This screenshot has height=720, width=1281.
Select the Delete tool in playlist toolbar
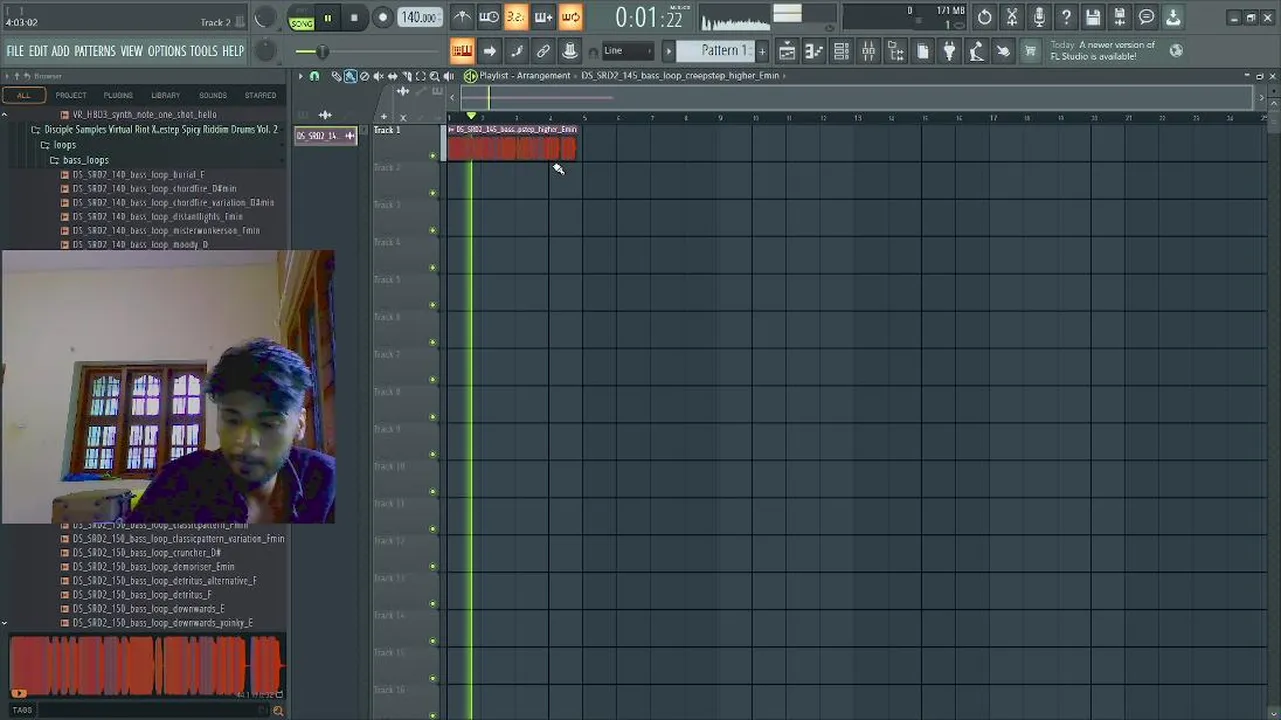point(364,76)
